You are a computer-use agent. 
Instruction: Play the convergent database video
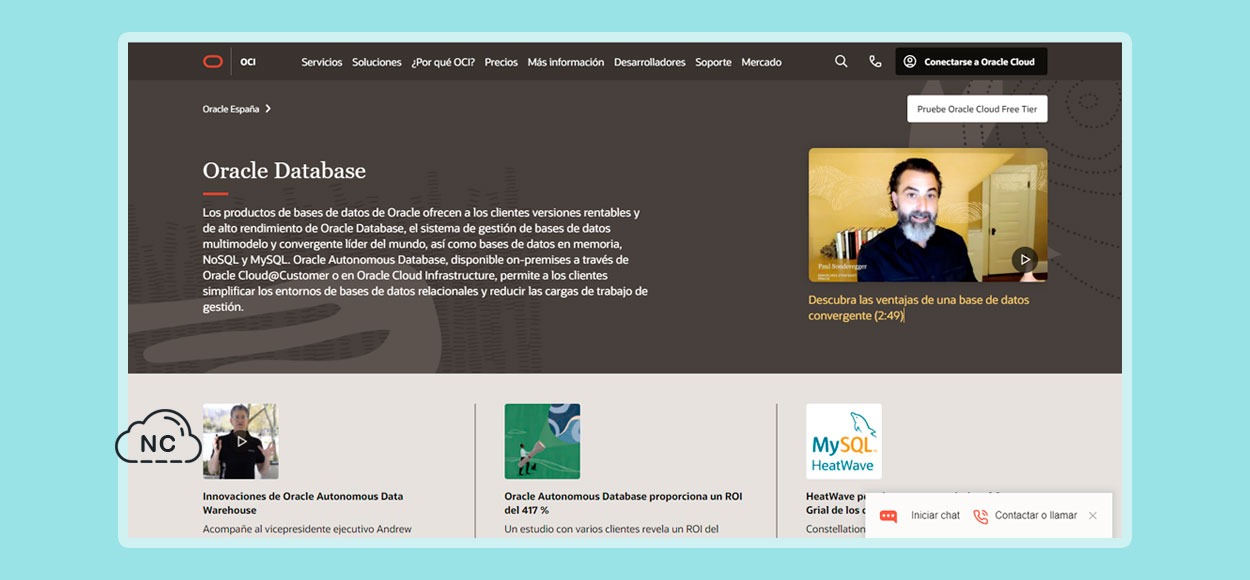[1024, 259]
